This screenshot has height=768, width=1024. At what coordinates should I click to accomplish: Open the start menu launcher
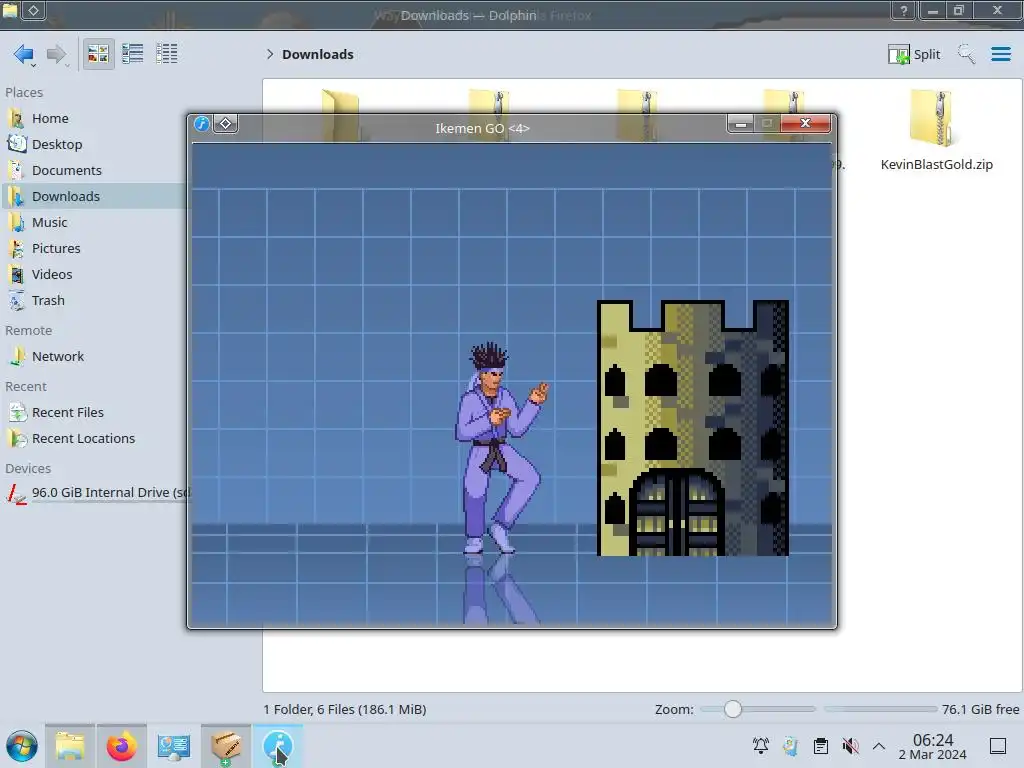[x=22, y=746]
